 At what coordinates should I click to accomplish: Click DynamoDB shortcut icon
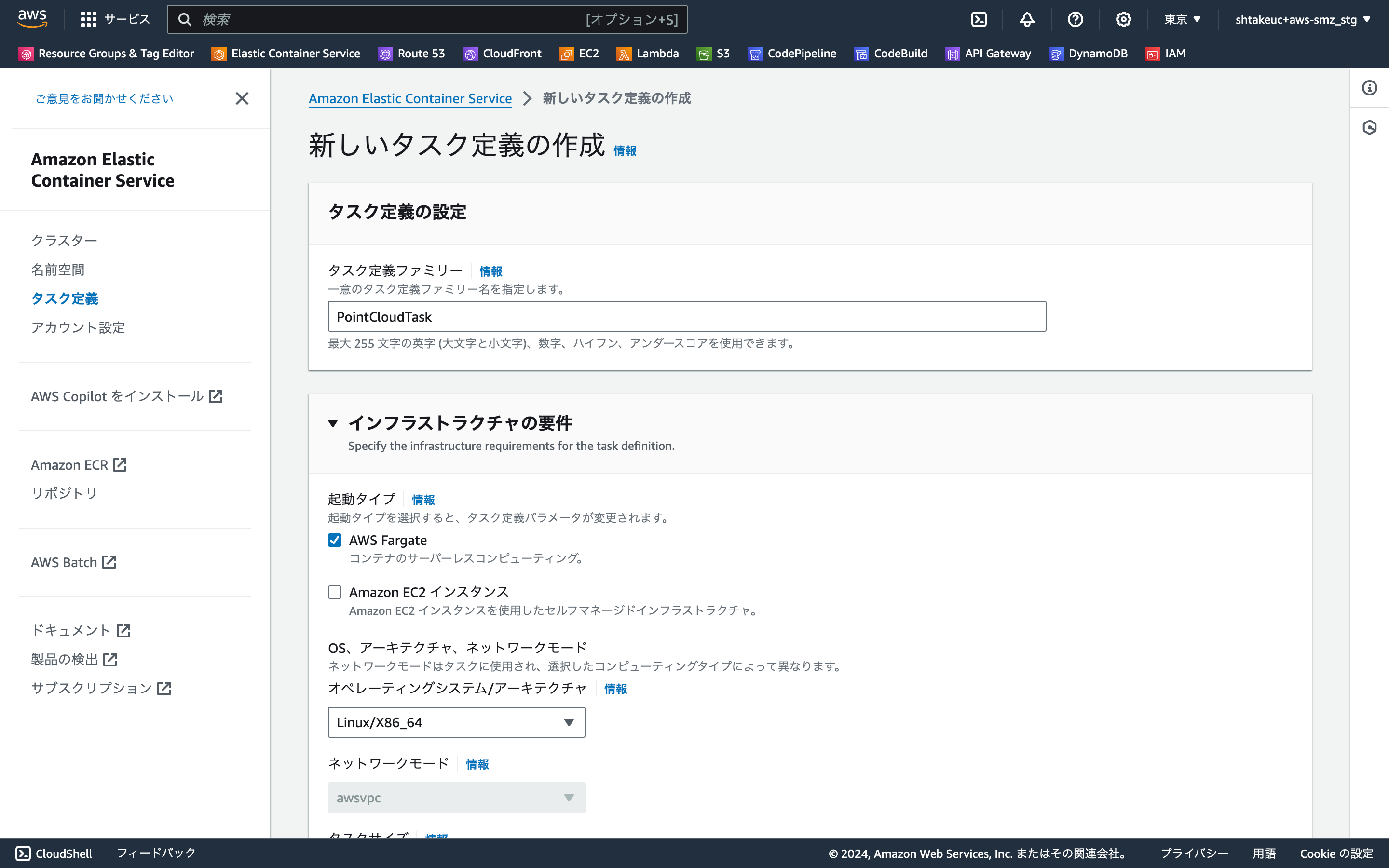[1056, 54]
